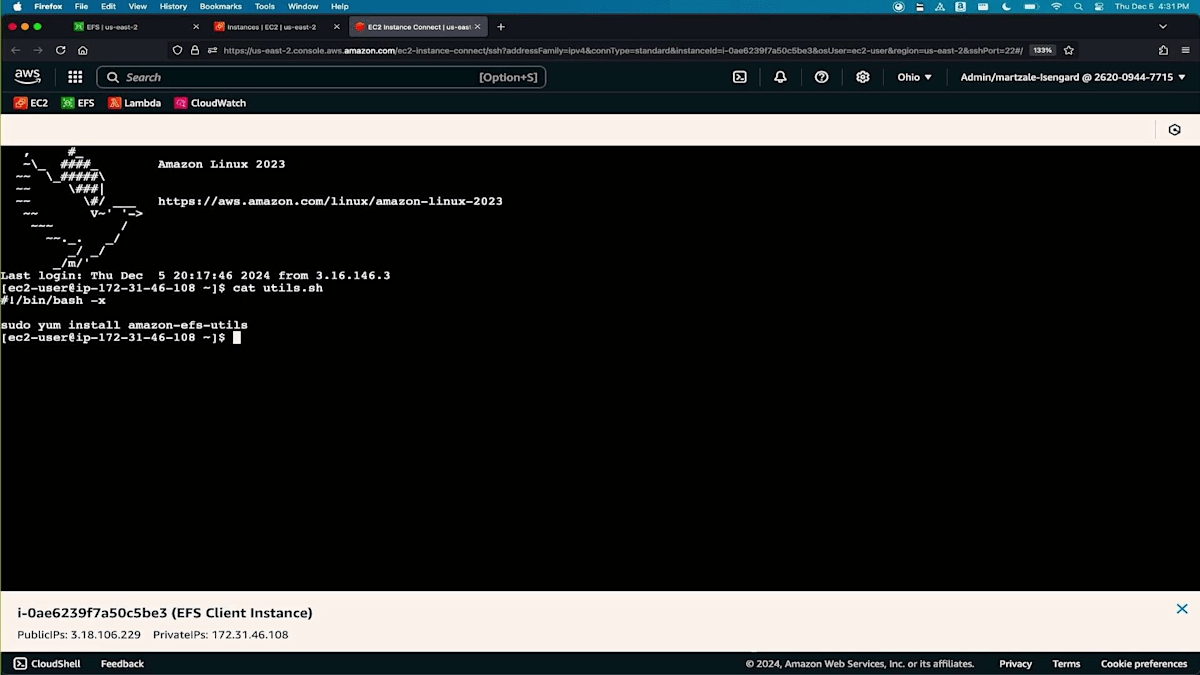Close the EFS Client Instance info bar

coord(1182,609)
